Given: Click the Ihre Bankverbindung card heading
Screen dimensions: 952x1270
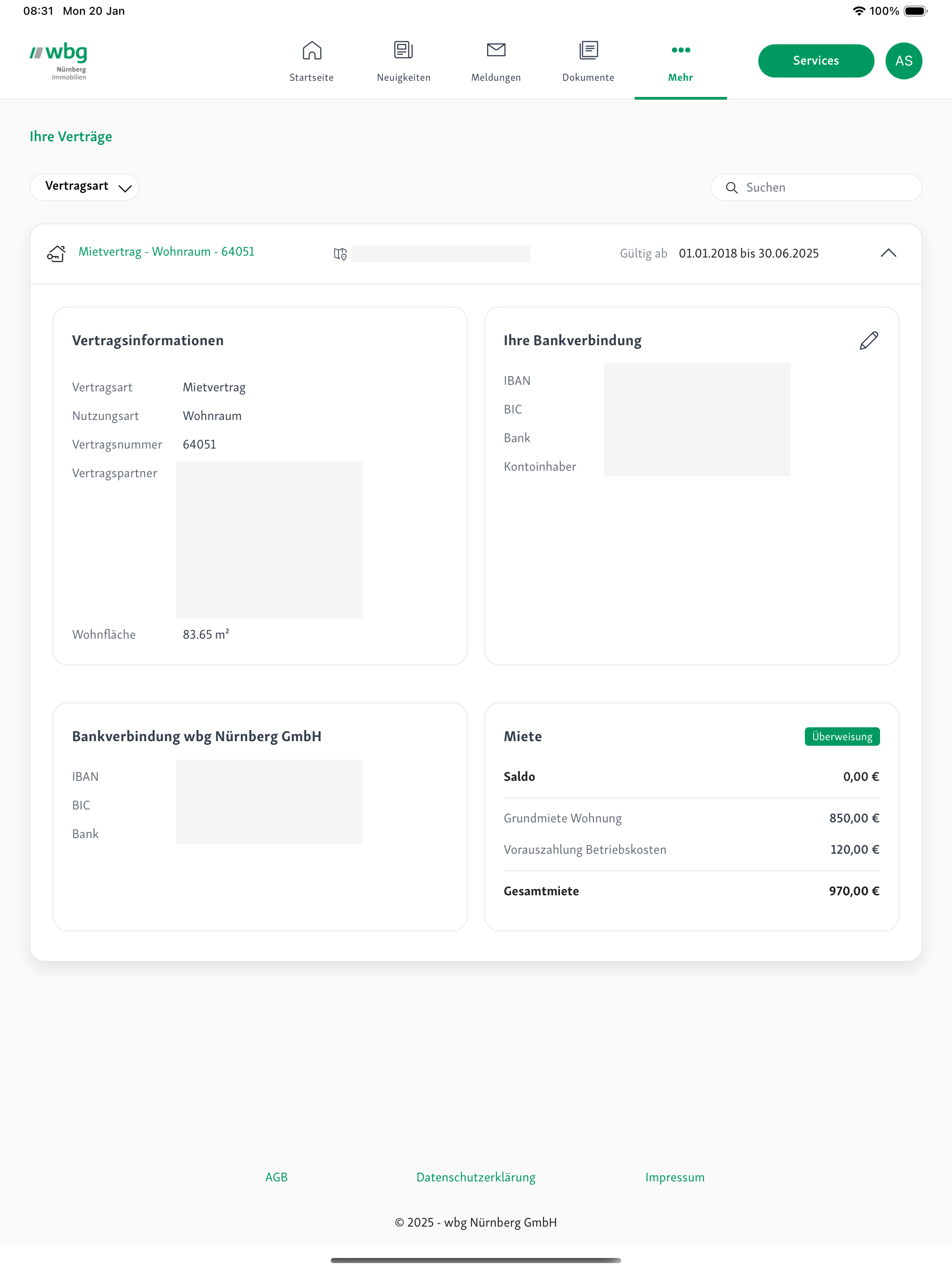Looking at the screenshot, I should pyautogui.click(x=573, y=341).
